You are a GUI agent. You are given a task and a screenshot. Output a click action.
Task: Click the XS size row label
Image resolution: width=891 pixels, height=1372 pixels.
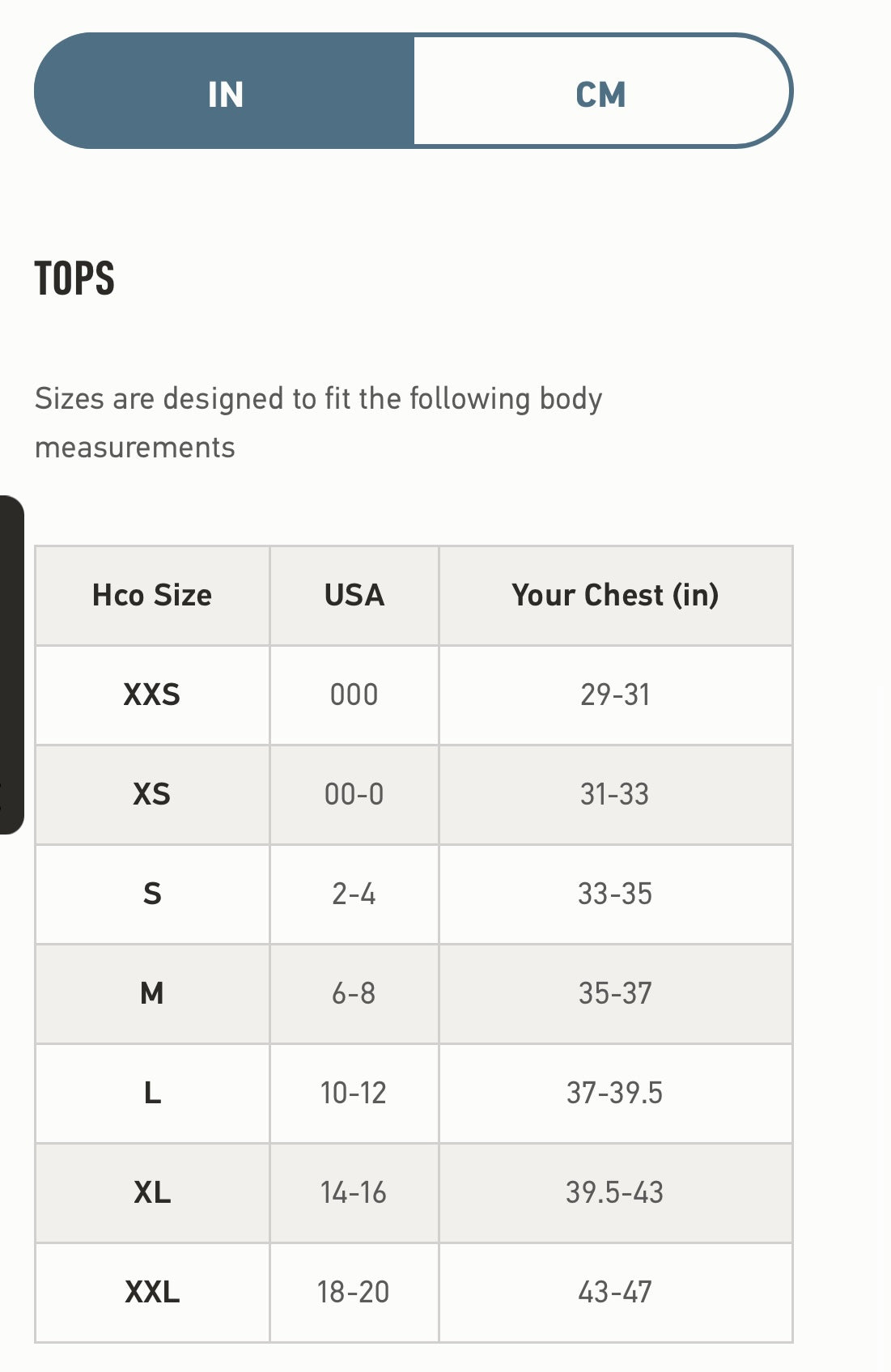(152, 795)
